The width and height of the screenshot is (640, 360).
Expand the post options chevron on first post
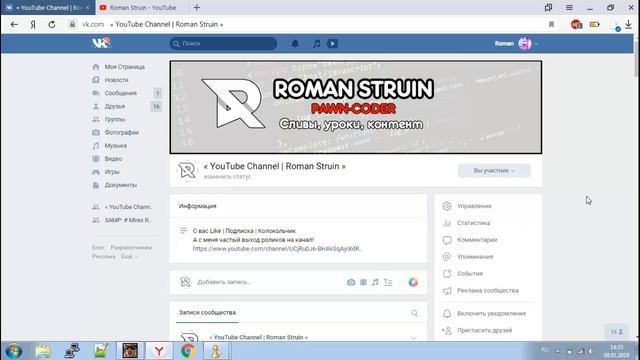tap(413, 338)
